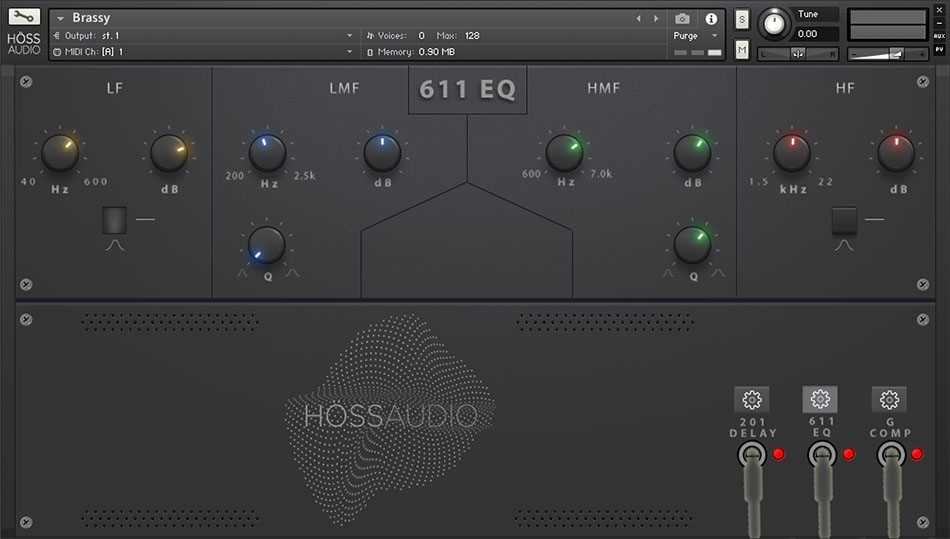
Task: Toggle the 611 EQ red power LED
Action: pyautogui.click(x=848, y=454)
